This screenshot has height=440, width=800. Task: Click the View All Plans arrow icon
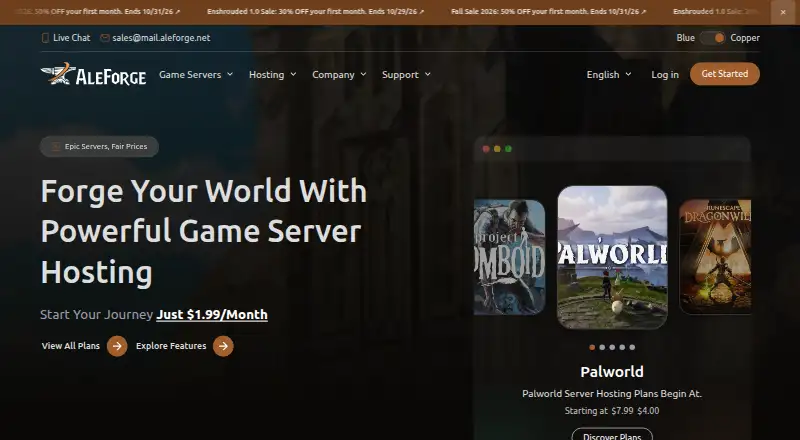click(117, 346)
